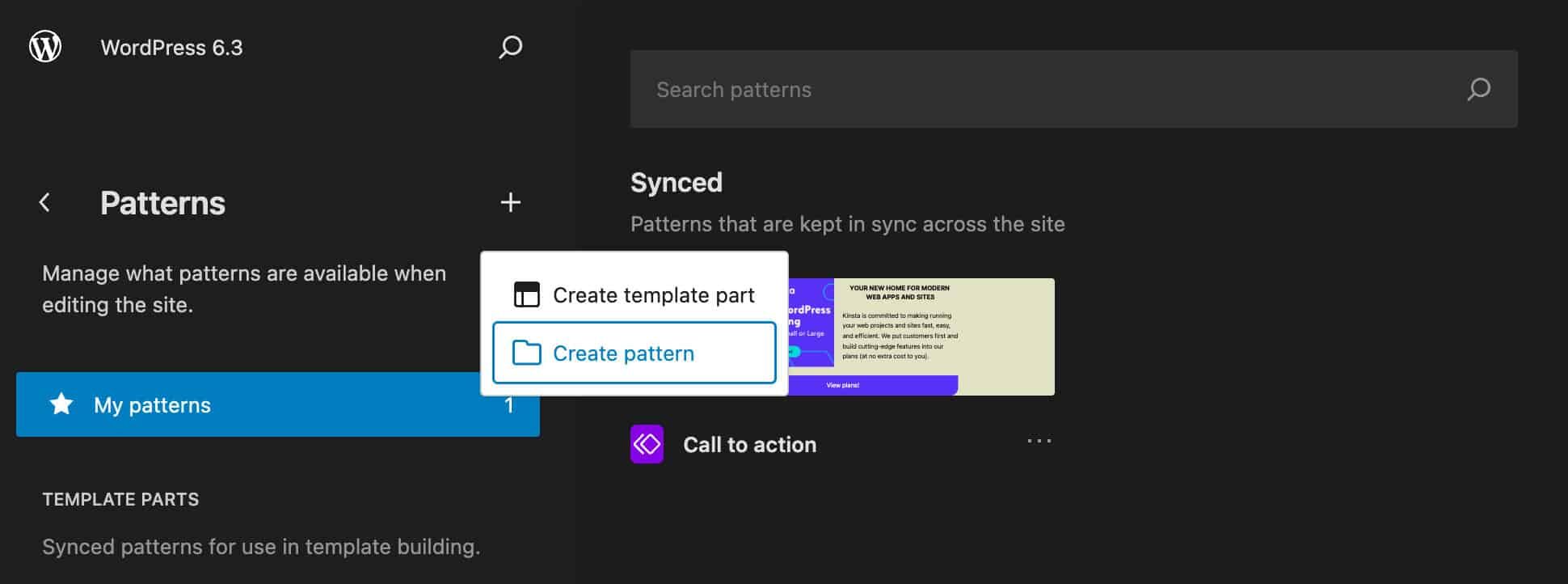
Task: Click the star icon in My patterns
Action: coord(61,404)
